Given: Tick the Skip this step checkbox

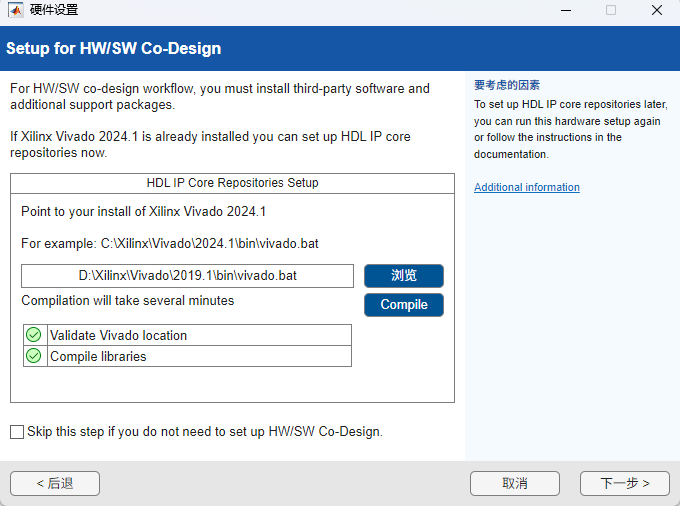Looking at the screenshot, I should coord(17,432).
